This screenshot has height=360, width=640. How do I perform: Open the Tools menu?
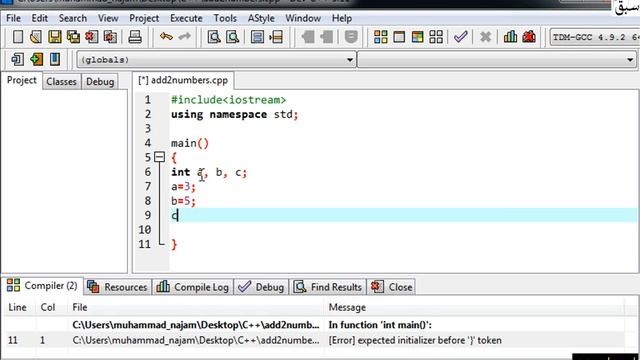[x=225, y=18]
